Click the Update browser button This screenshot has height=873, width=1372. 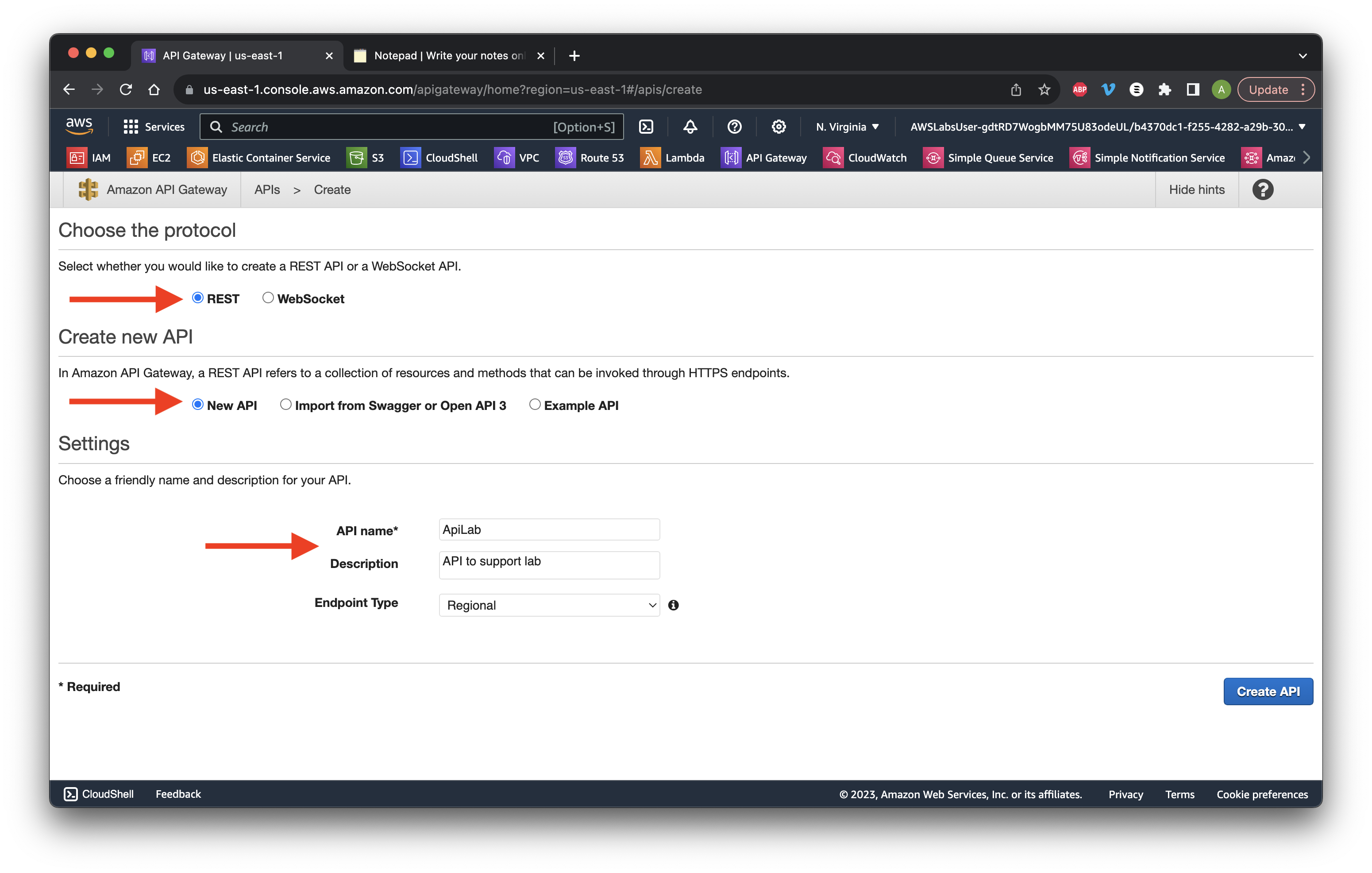[1268, 89]
